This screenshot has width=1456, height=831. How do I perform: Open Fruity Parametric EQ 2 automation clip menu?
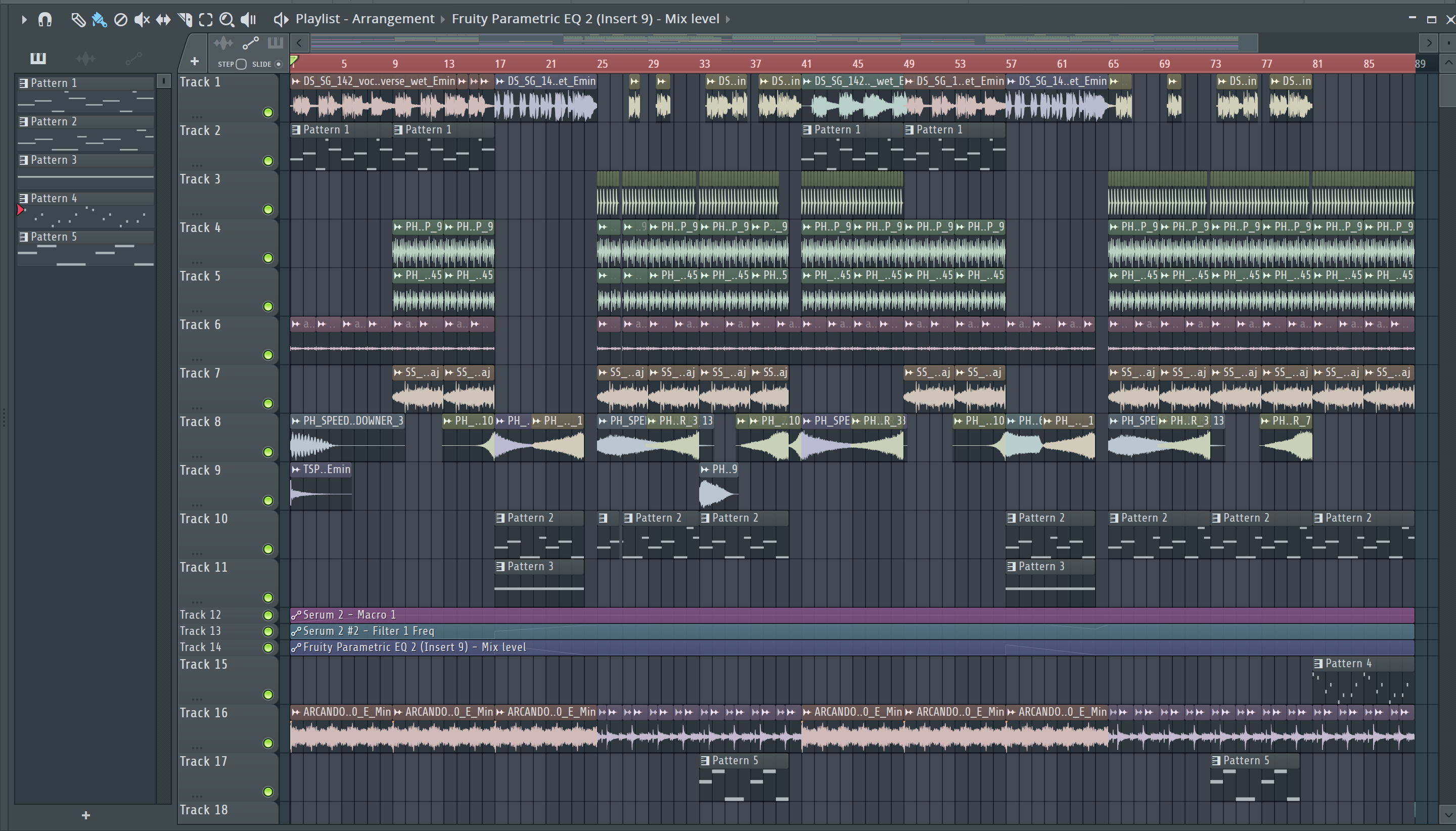(x=296, y=647)
